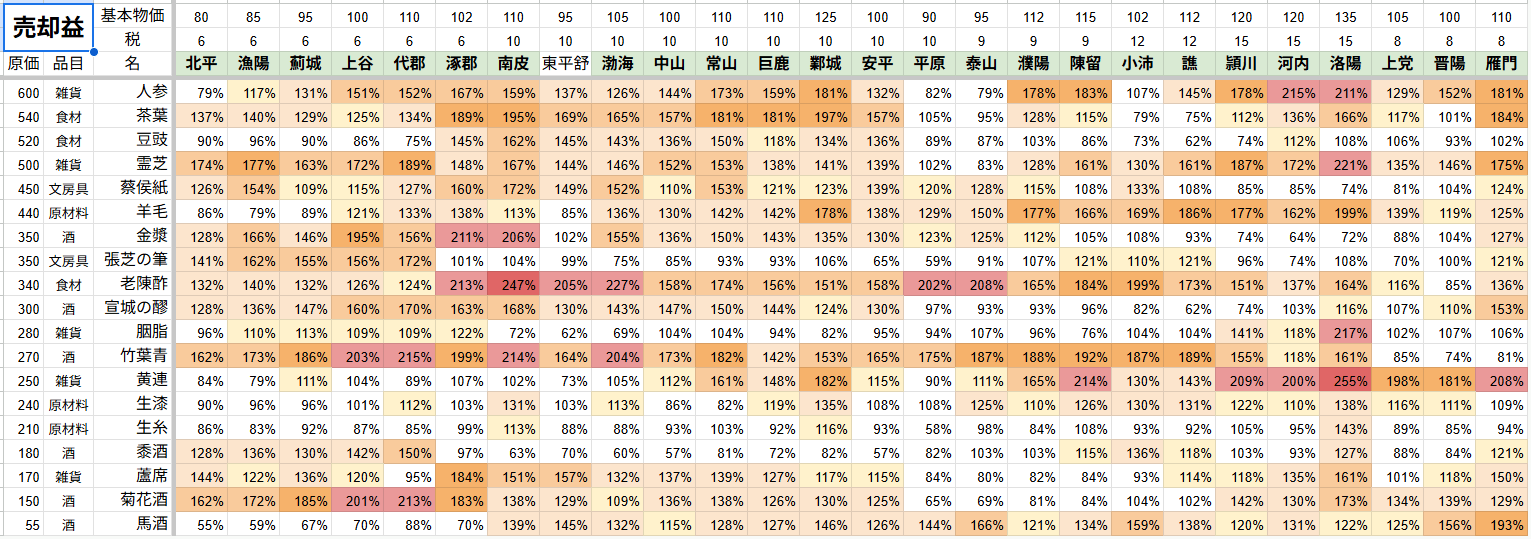The height and width of the screenshot is (539, 1531).
Task: Select the 247% cell in 老陳酢 row
Action: click(513, 284)
